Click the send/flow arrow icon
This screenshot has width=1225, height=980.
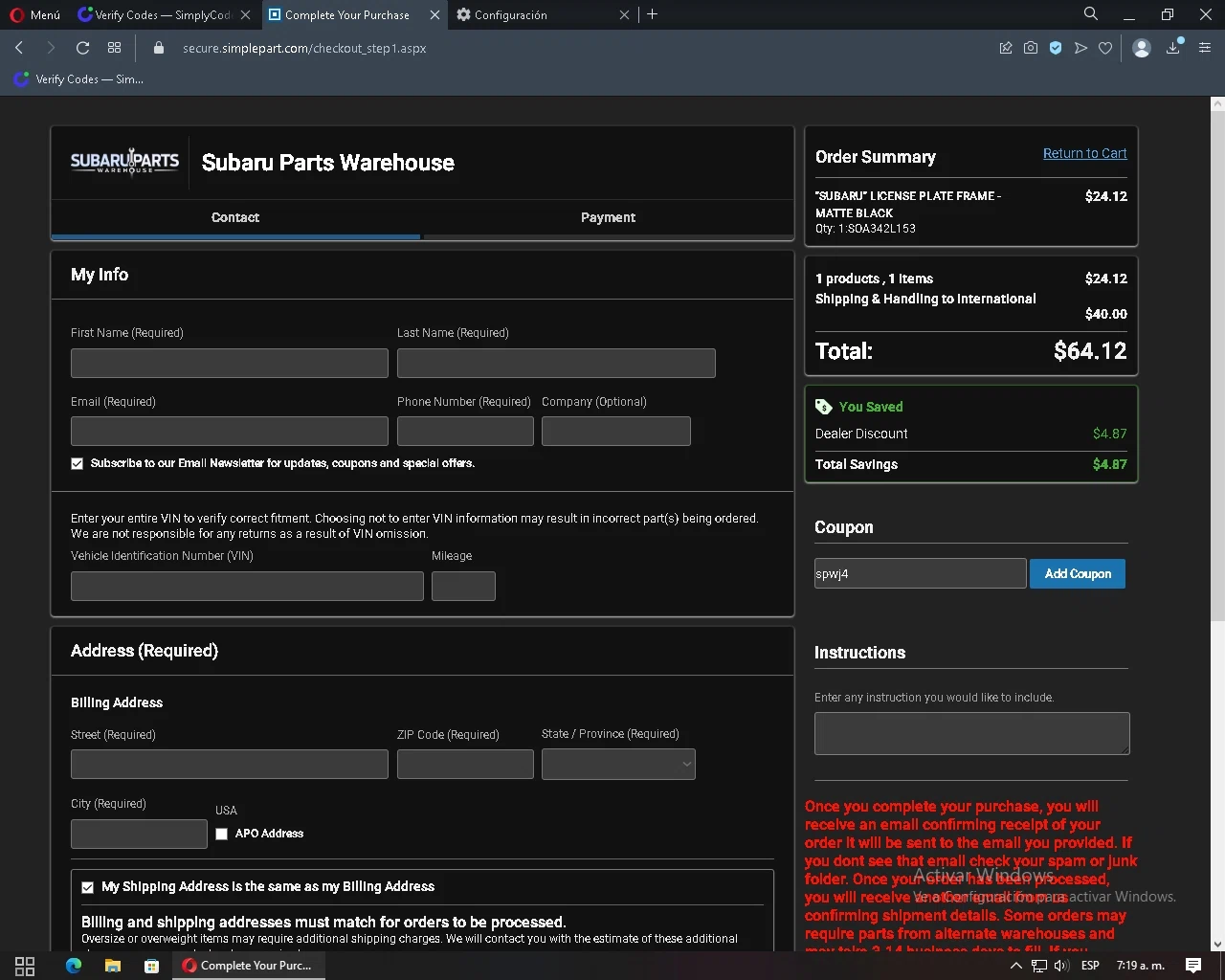1080,48
